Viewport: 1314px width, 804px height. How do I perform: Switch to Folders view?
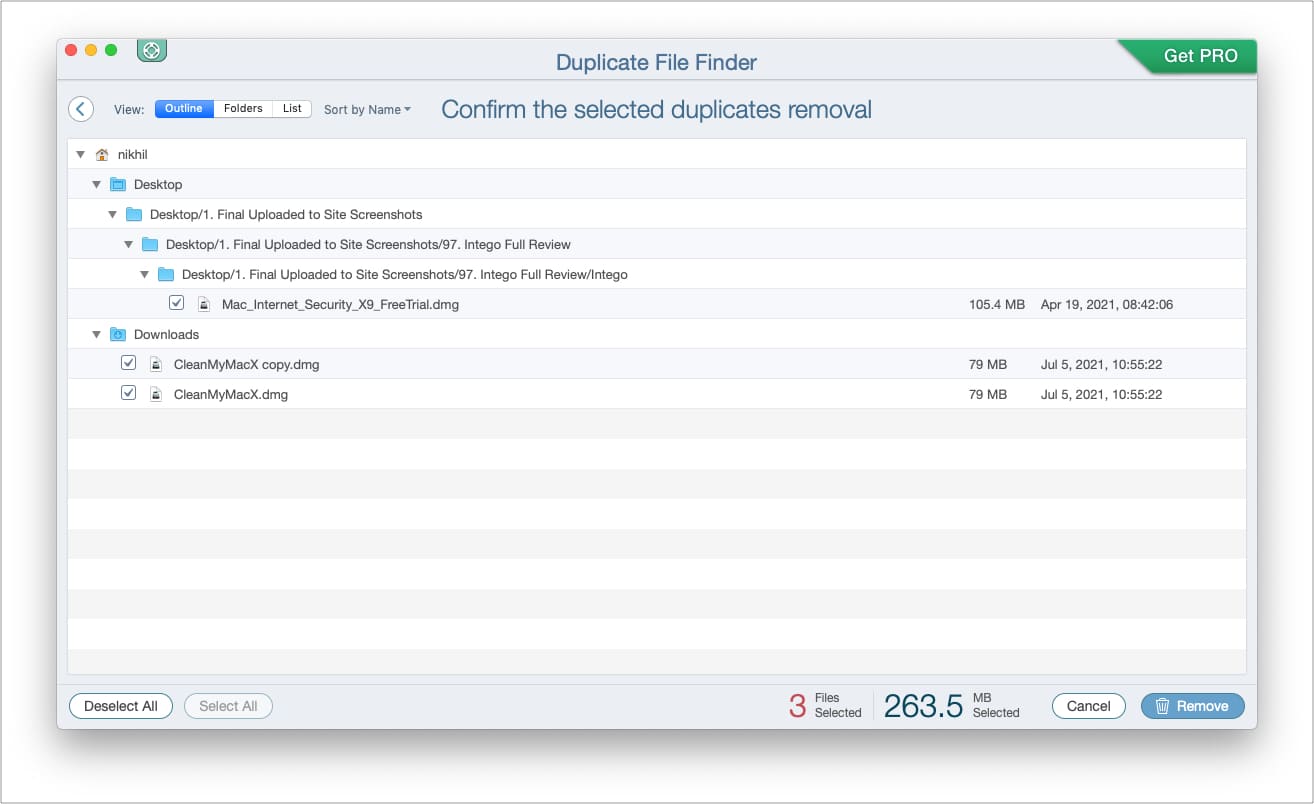click(x=243, y=109)
